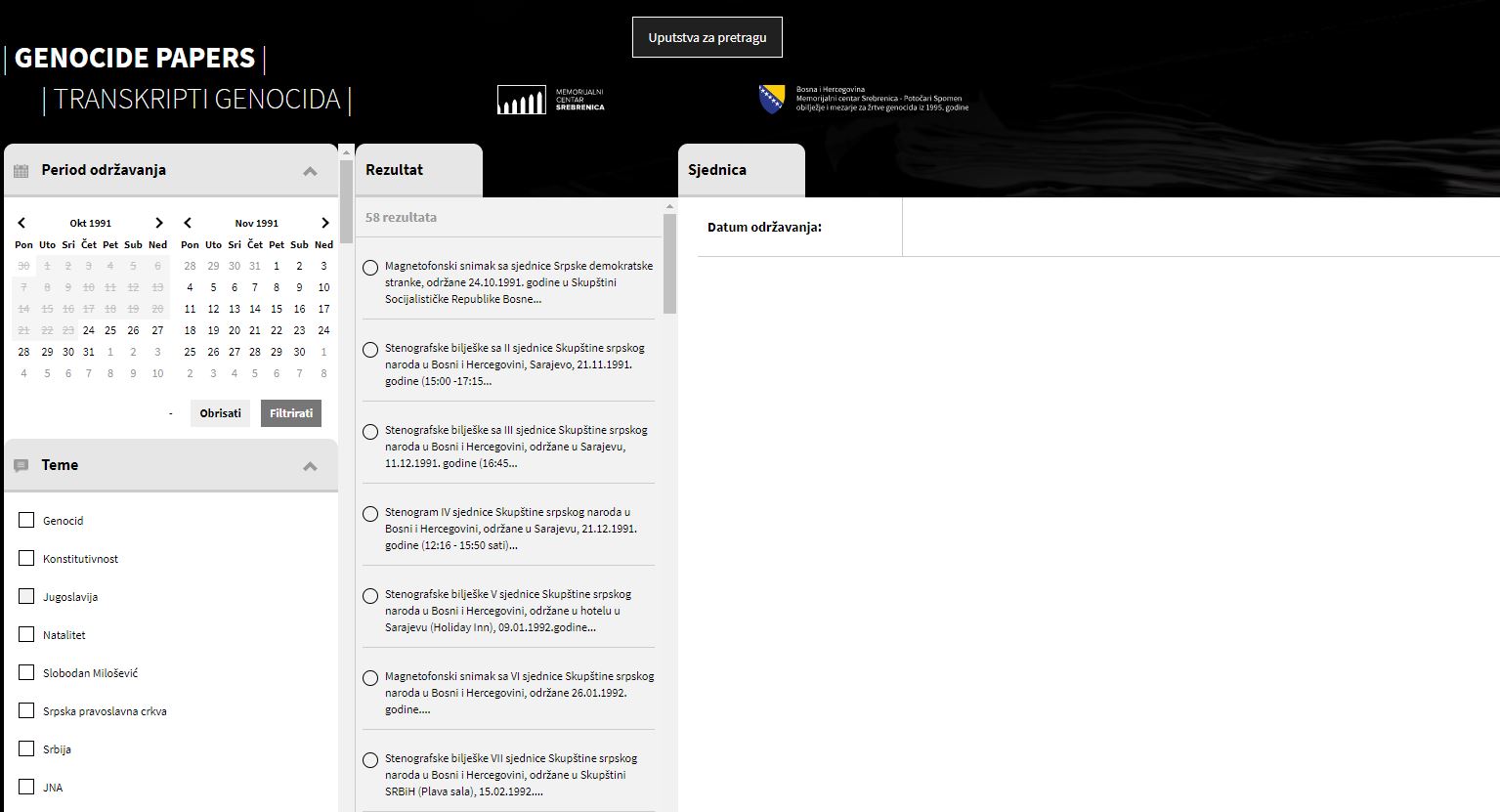Open the Sjednica tab

coord(741,170)
